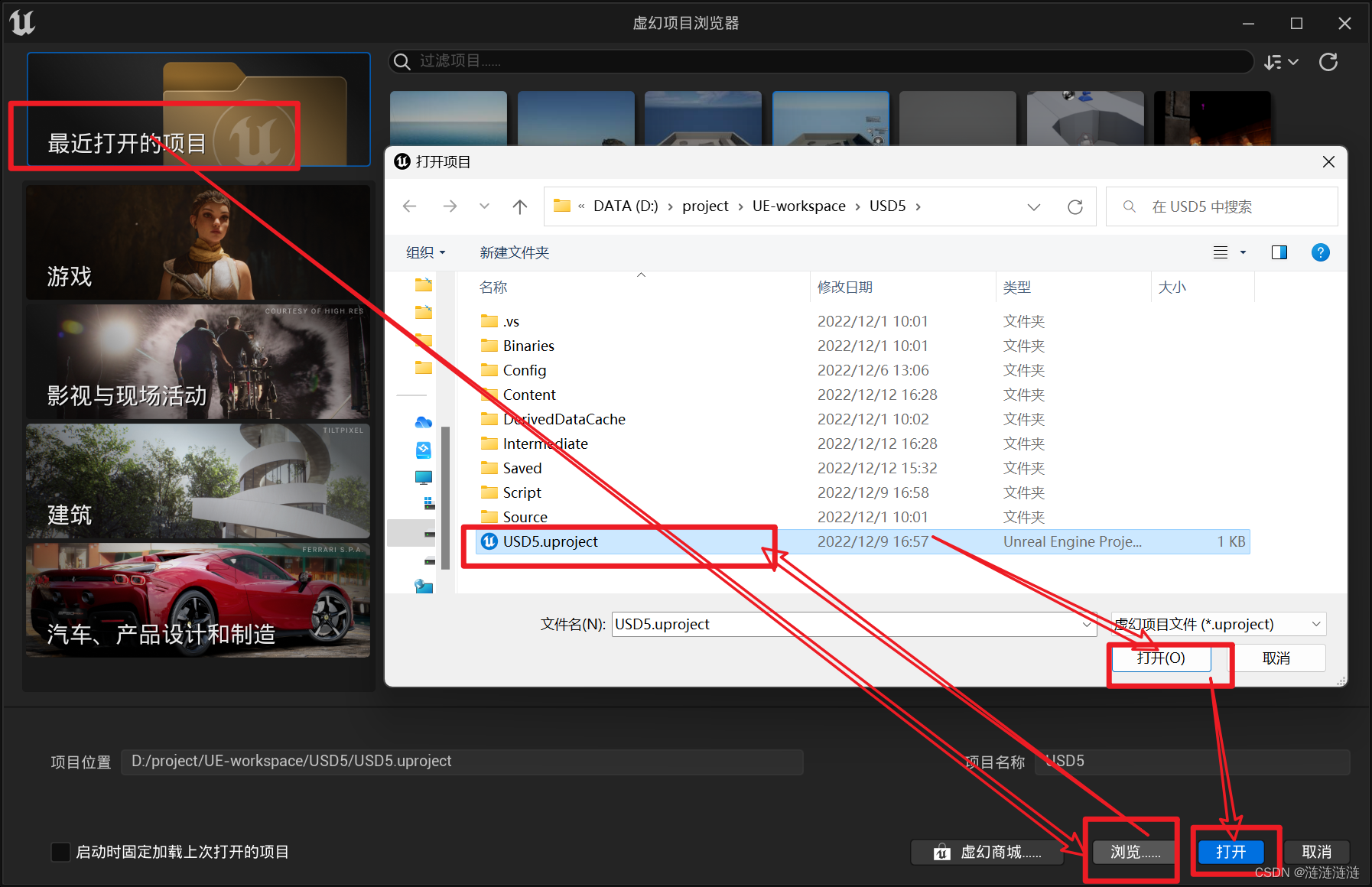Viewport: 1372px width, 887px height.
Task: Select the .vs folder
Action: click(863, 321)
